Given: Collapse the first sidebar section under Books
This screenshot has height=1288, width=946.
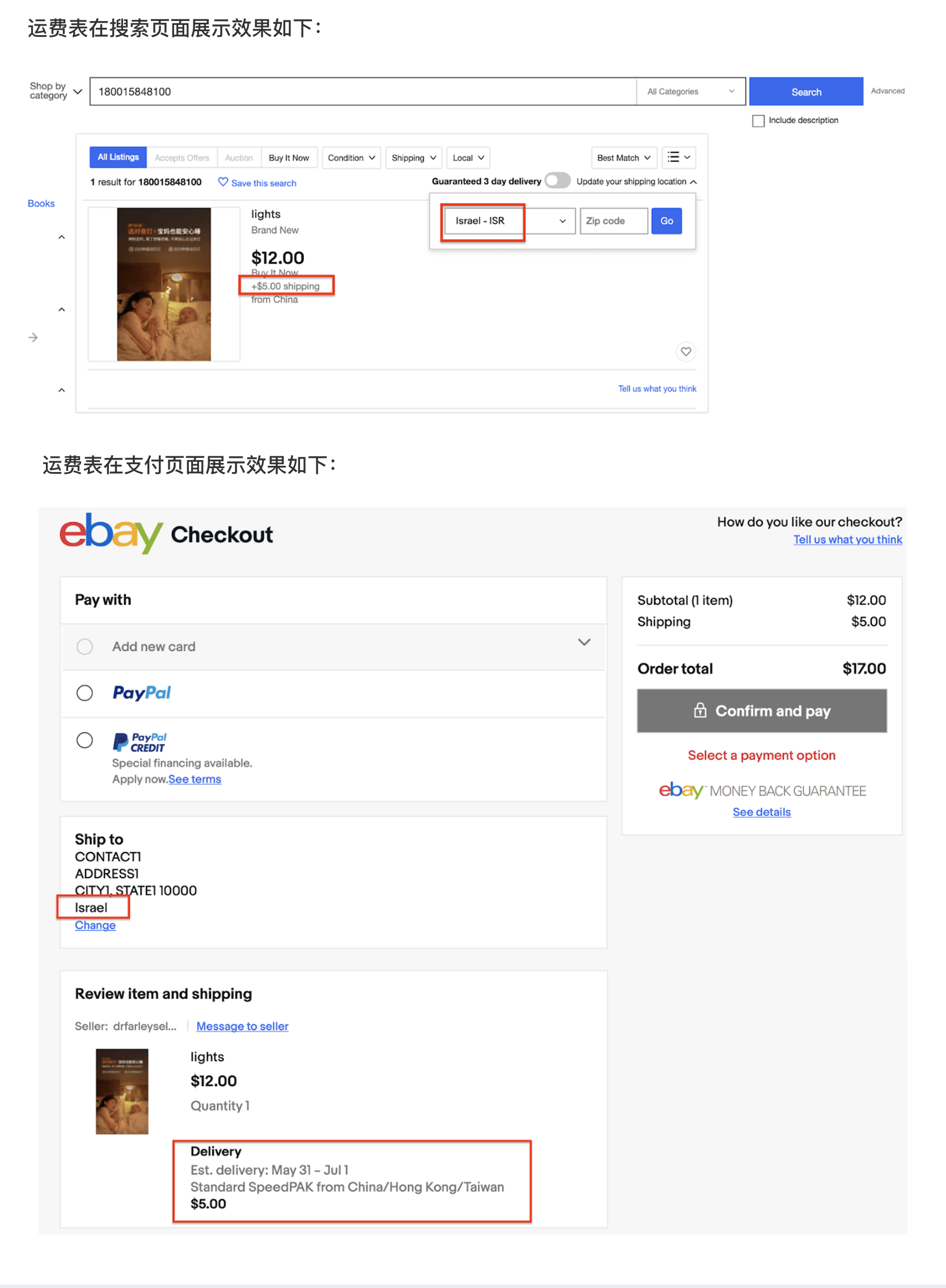Looking at the screenshot, I should pyautogui.click(x=62, y=237).
